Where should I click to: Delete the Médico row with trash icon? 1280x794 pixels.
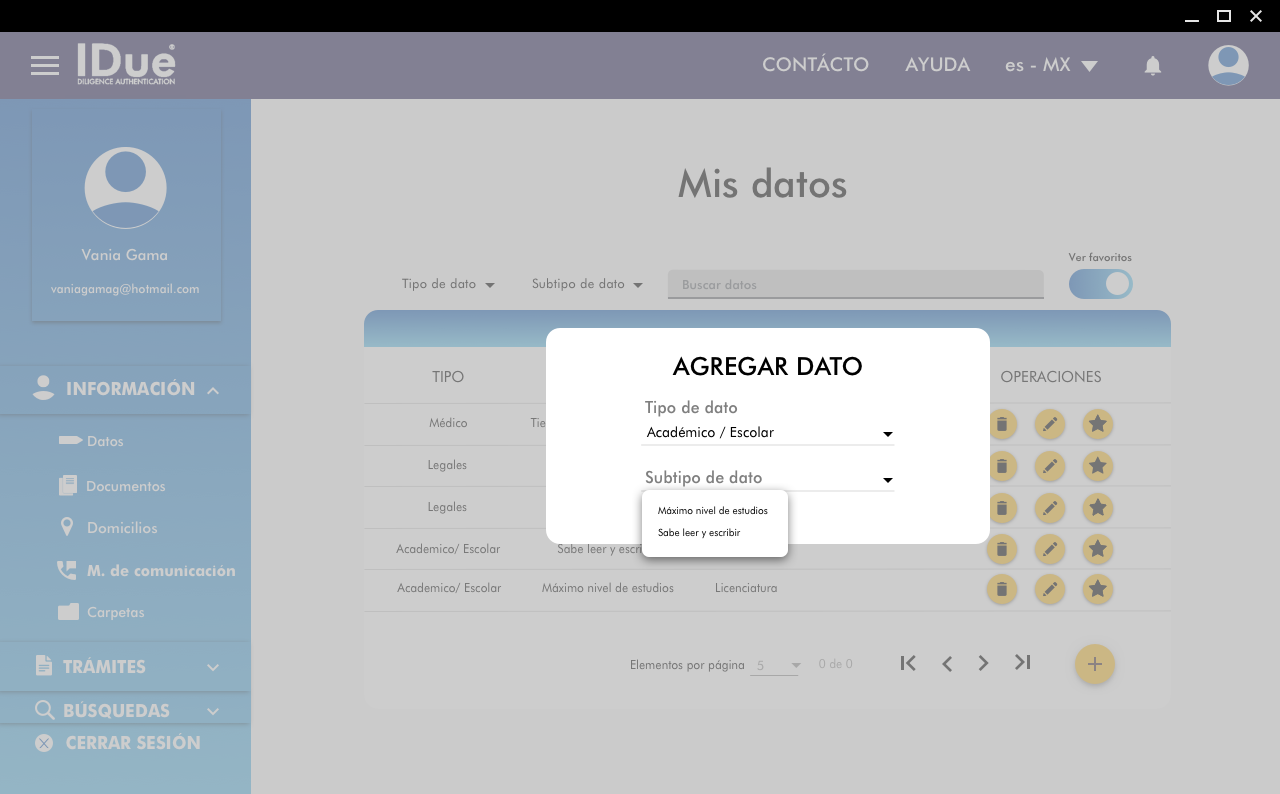pos(1001,424)
